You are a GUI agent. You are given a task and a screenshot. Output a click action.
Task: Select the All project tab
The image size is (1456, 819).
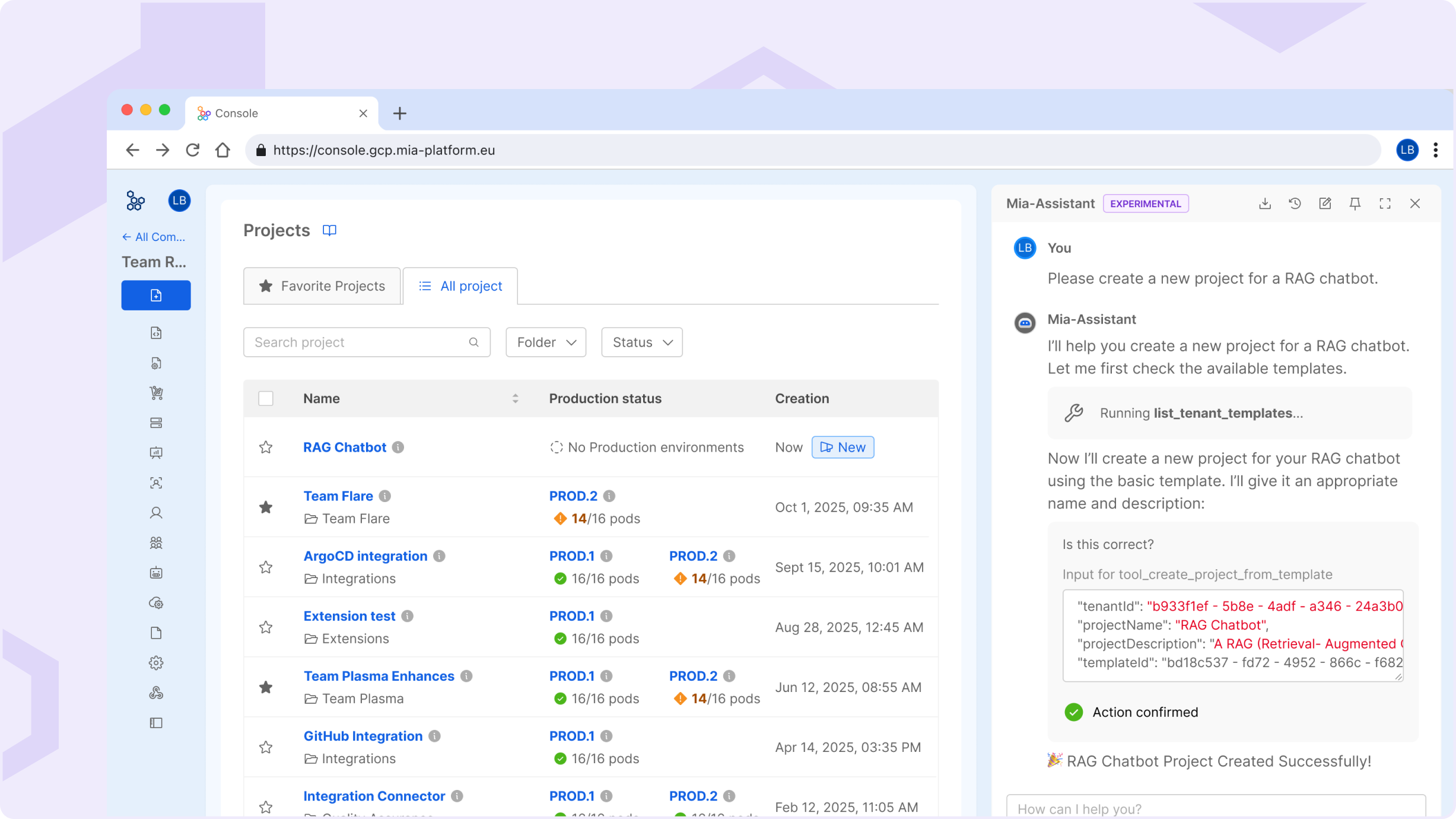coord(460,286)
